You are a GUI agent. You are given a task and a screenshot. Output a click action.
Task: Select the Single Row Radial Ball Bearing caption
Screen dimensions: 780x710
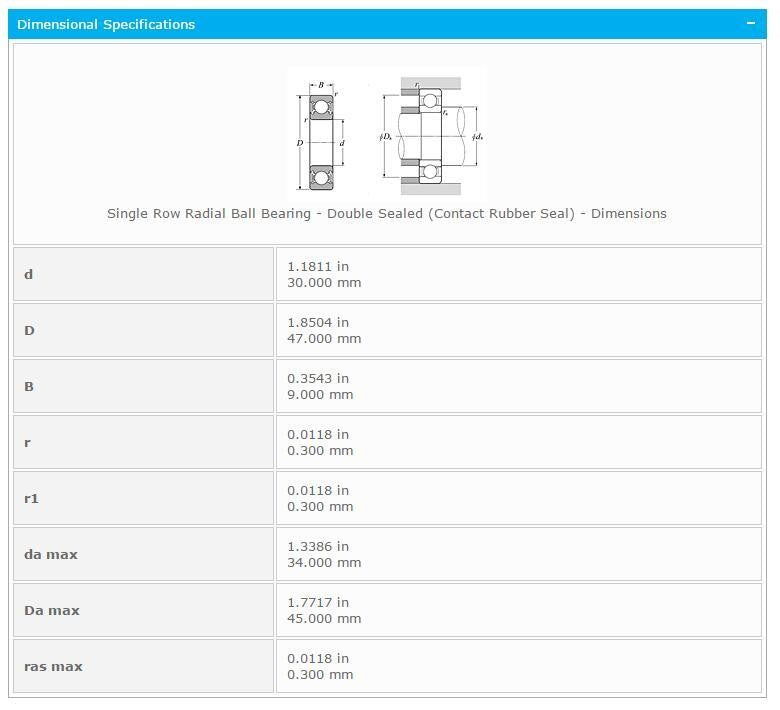click(x=387, y=213)
